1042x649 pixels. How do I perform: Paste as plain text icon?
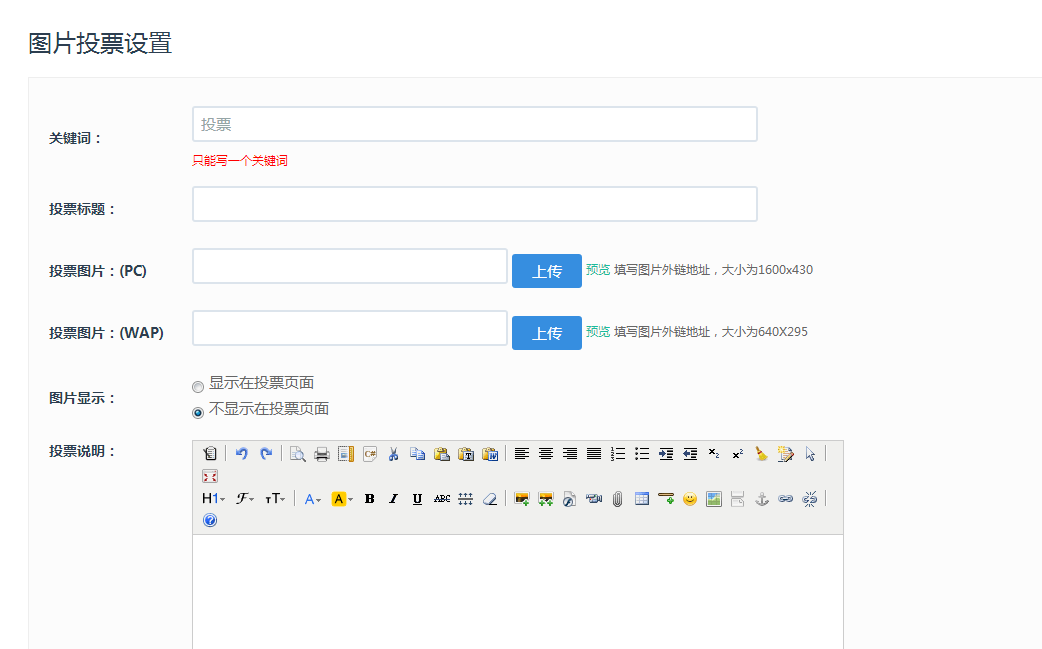tap(466, 454)
